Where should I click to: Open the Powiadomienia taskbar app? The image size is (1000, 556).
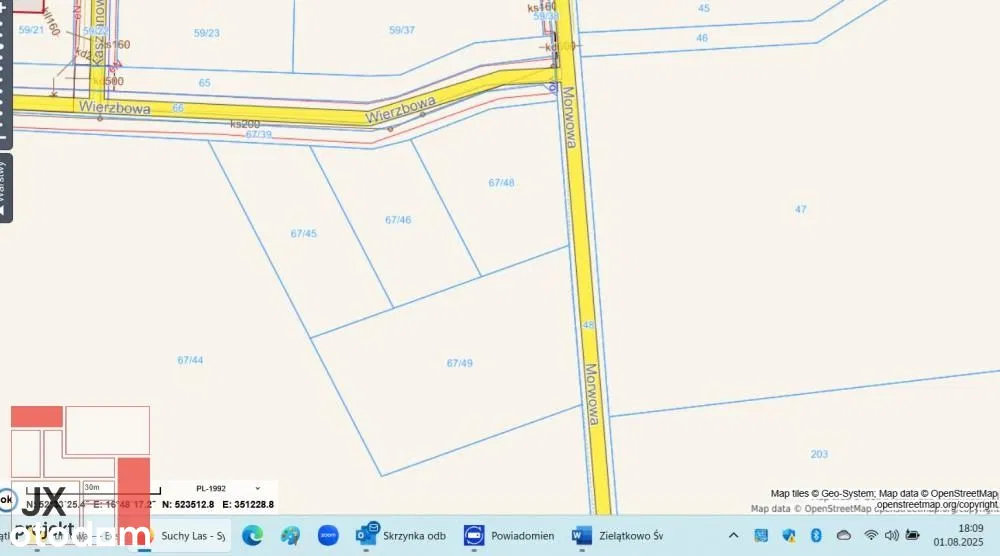510,536
